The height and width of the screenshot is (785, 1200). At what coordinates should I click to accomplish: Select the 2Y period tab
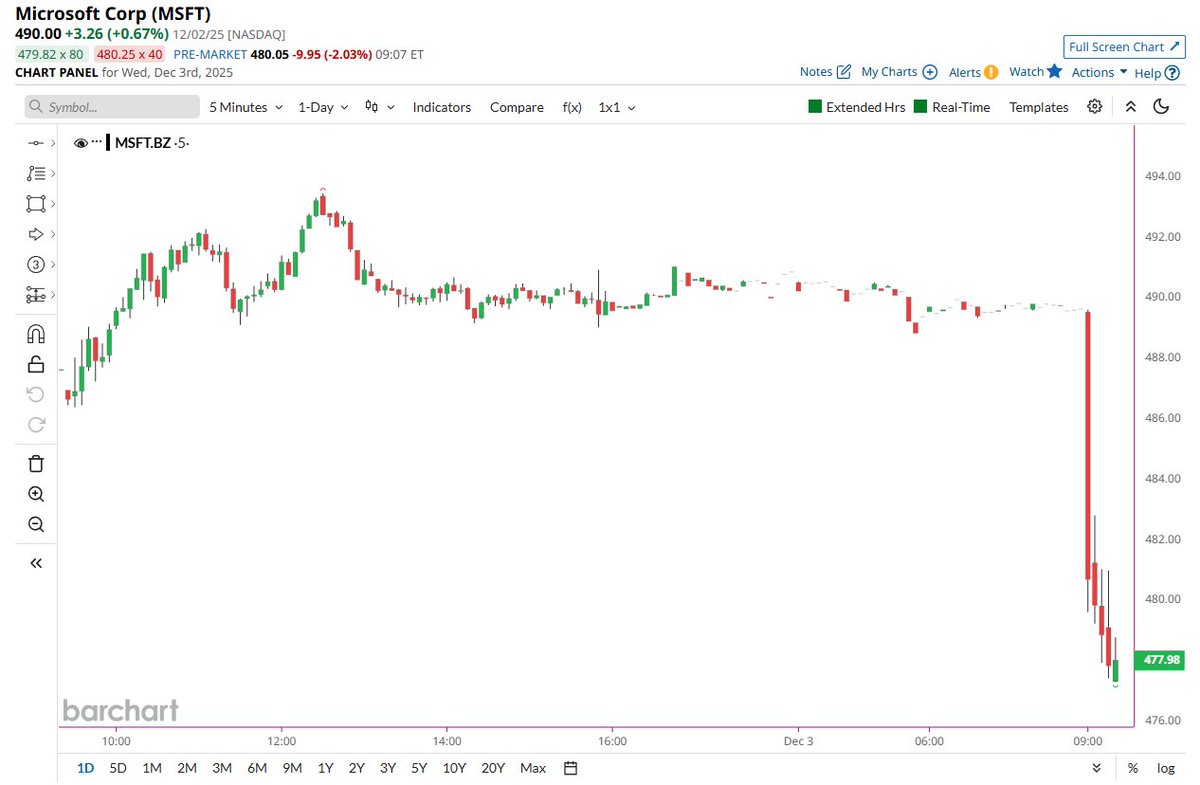[356, 768]
